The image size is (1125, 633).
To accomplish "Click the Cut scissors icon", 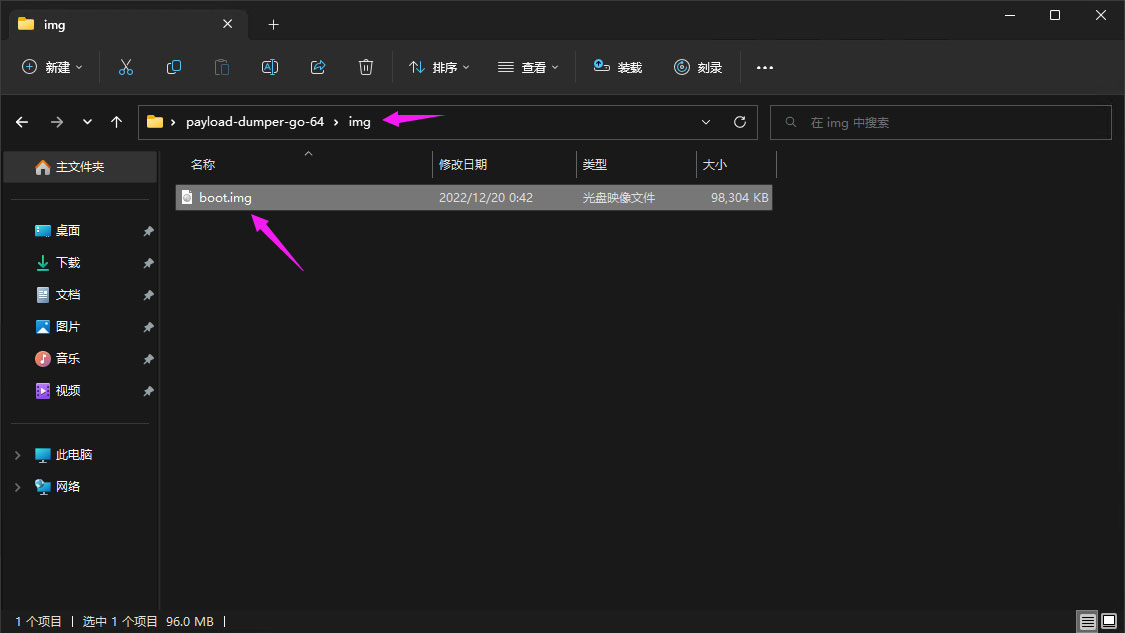I will [x=126, y=67].
